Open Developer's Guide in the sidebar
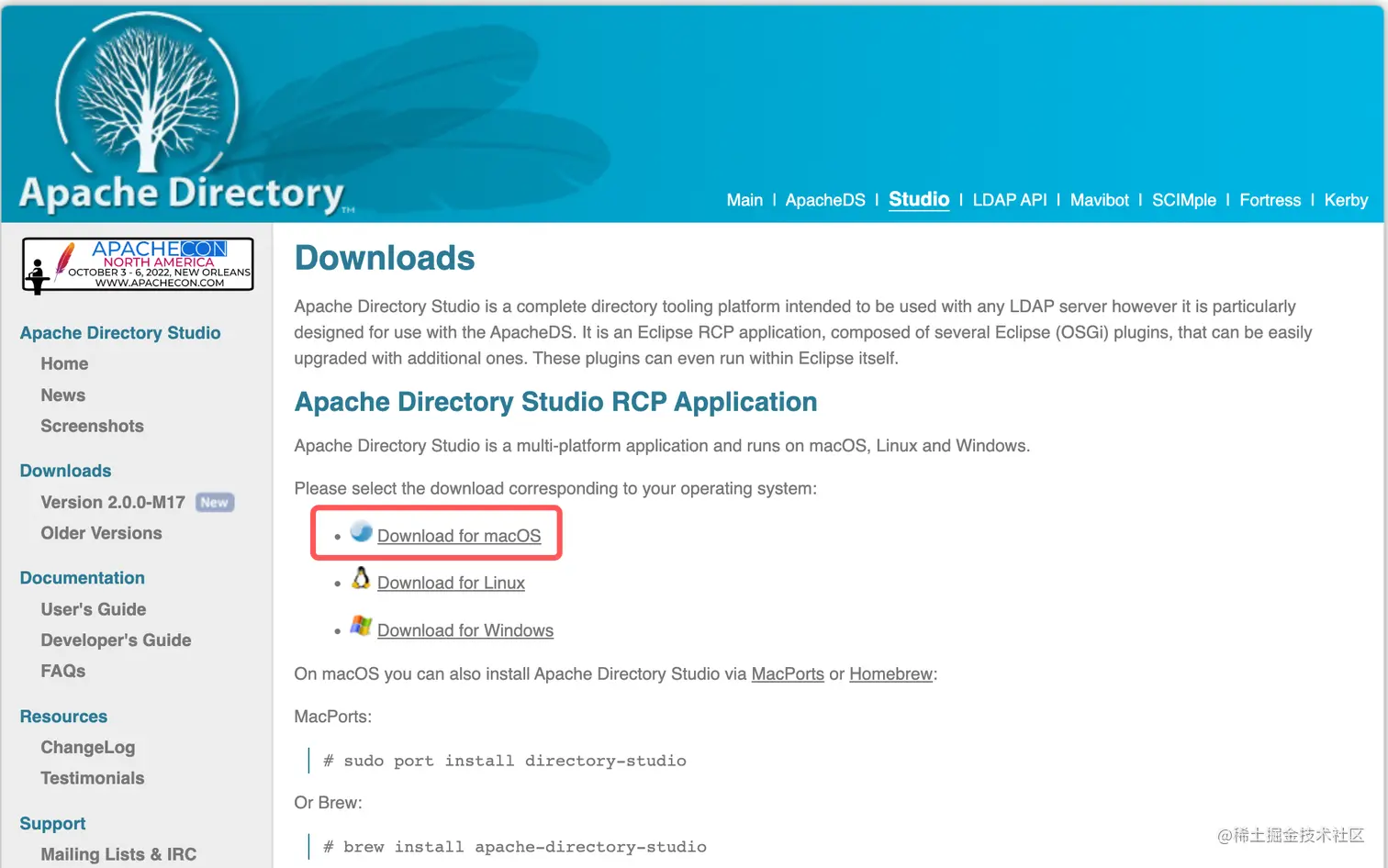Image resolution: width=1388 pixels, height=868 pixels. [116, 640]
